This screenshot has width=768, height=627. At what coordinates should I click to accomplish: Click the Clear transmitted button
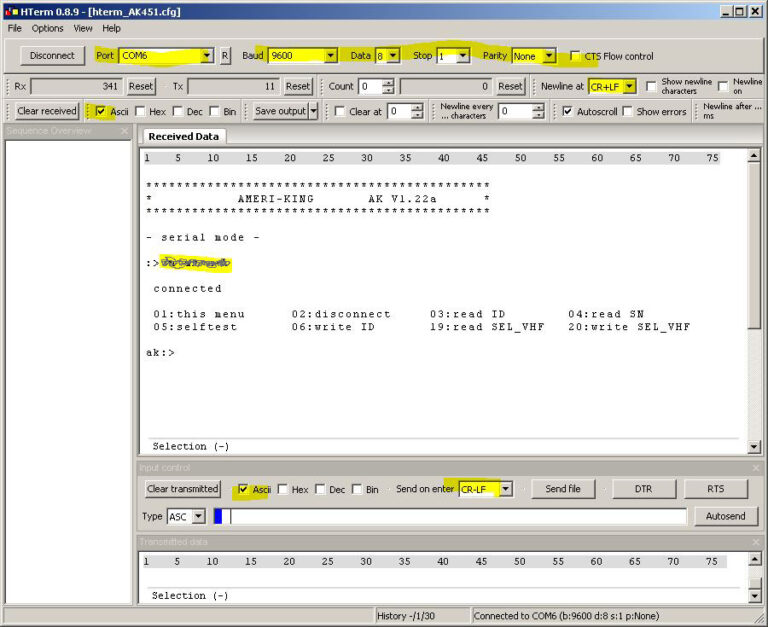[183, 489]
